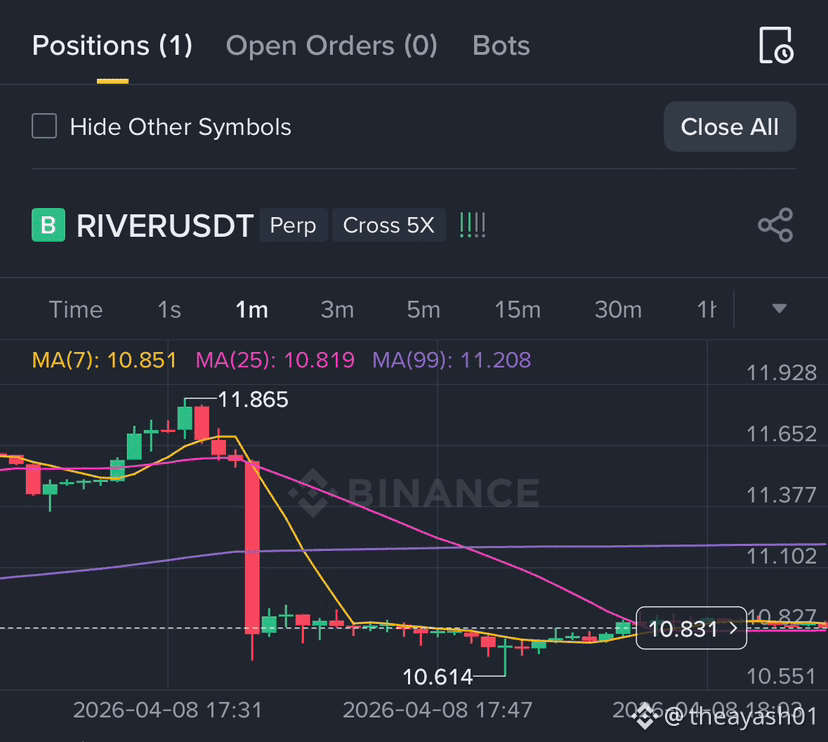Tap the current price label 10.831
The height and width of the screenshot is (742, 828).
[691, 628]
